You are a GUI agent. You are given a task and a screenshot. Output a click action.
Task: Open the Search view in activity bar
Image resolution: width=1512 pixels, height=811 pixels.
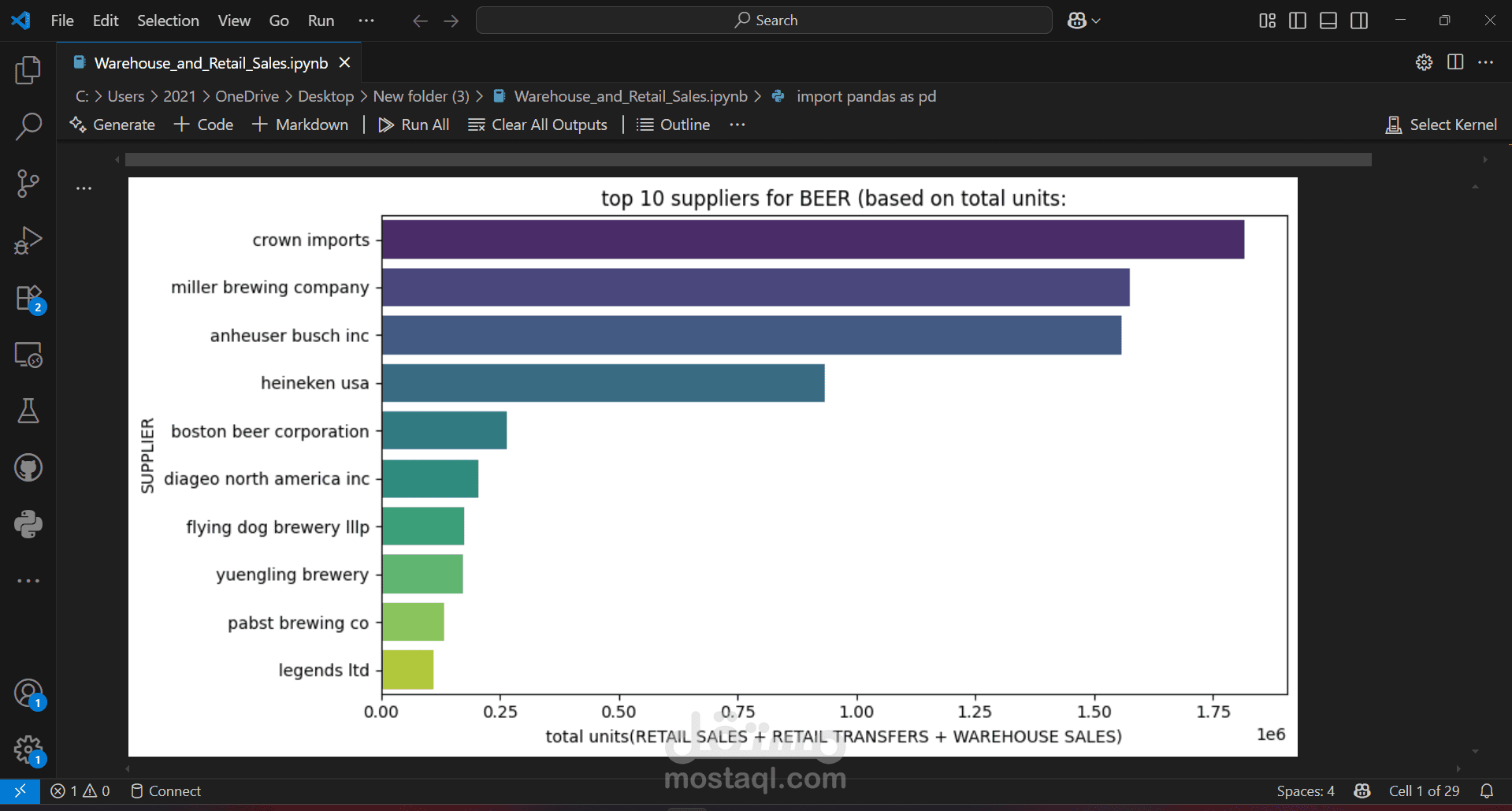coord(28,126)
